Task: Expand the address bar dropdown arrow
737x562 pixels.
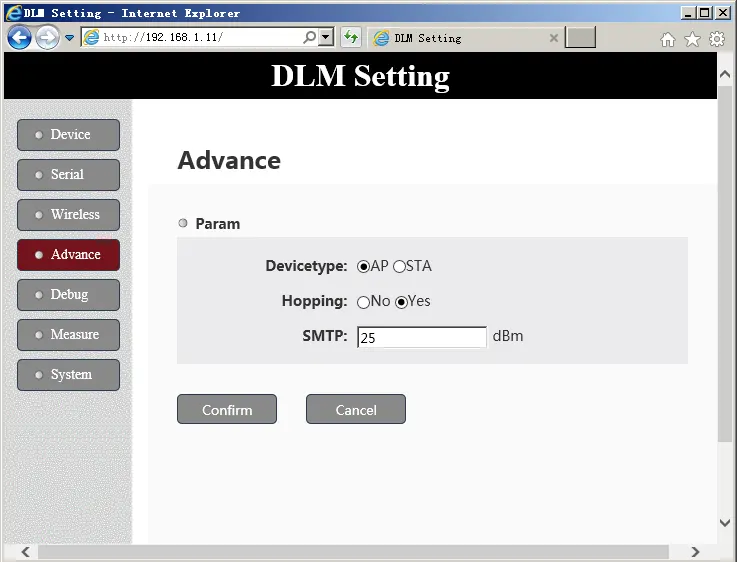Action: pyautogui.click(x=326, y=38)
